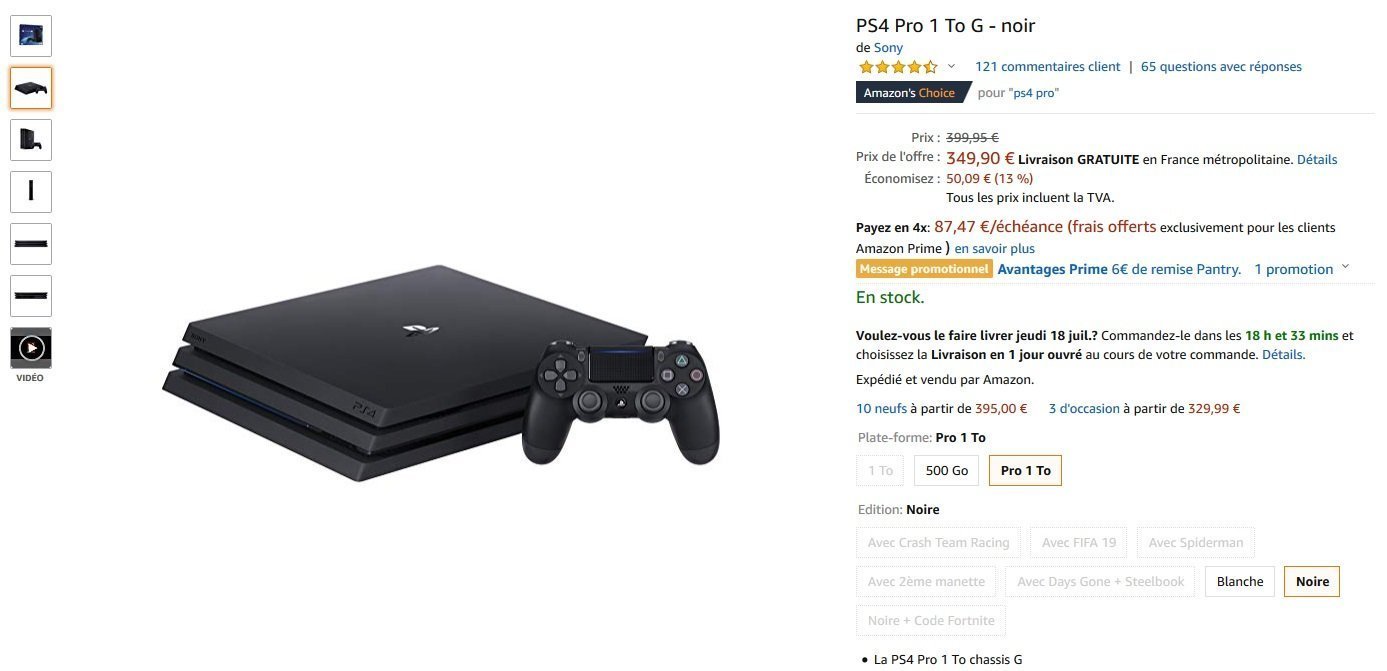This screenshot has width=1387, height=671.
Task: View 121 commentaires client
Action: 1047,67
